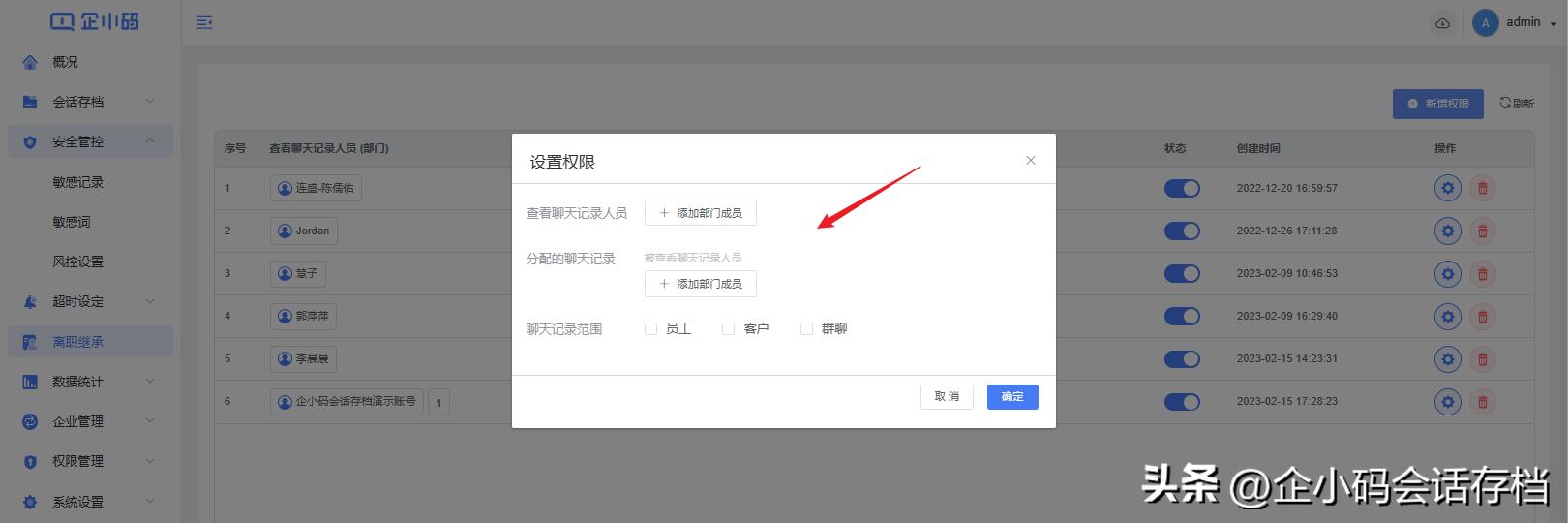Click the 会话存档 folder icon

pos(30,102)
